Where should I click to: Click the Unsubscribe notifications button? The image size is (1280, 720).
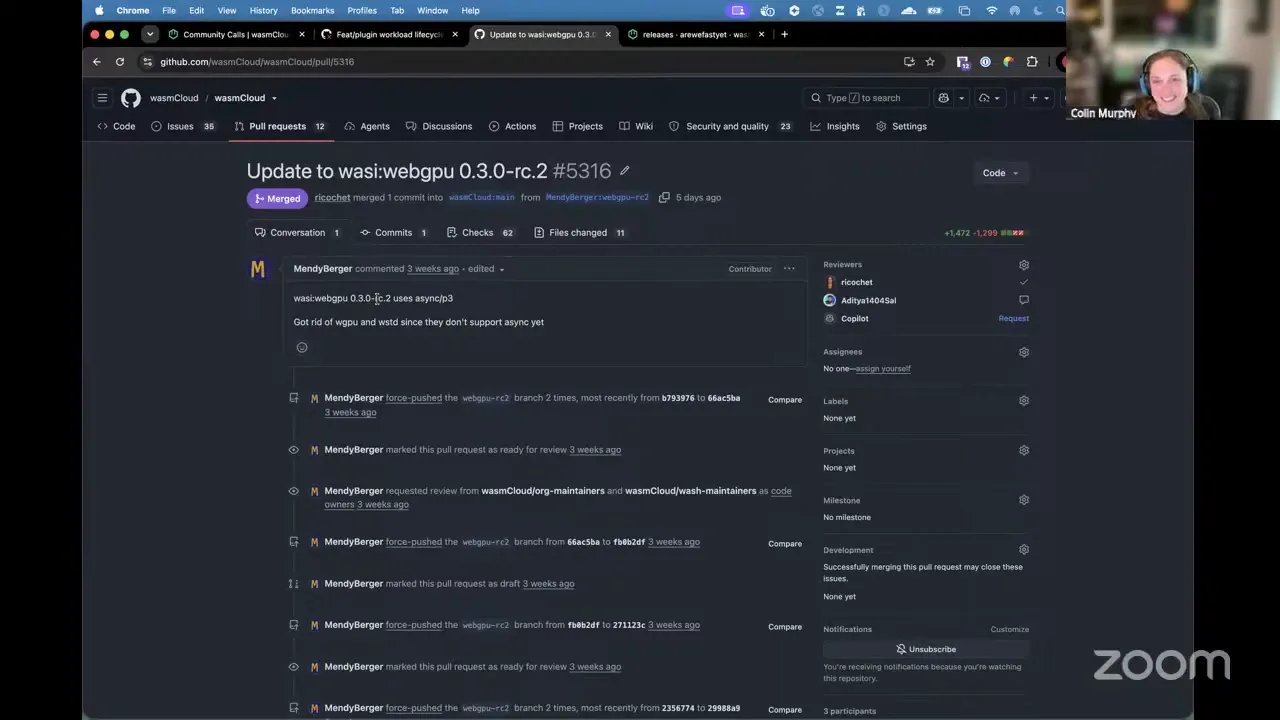(926, 649)
